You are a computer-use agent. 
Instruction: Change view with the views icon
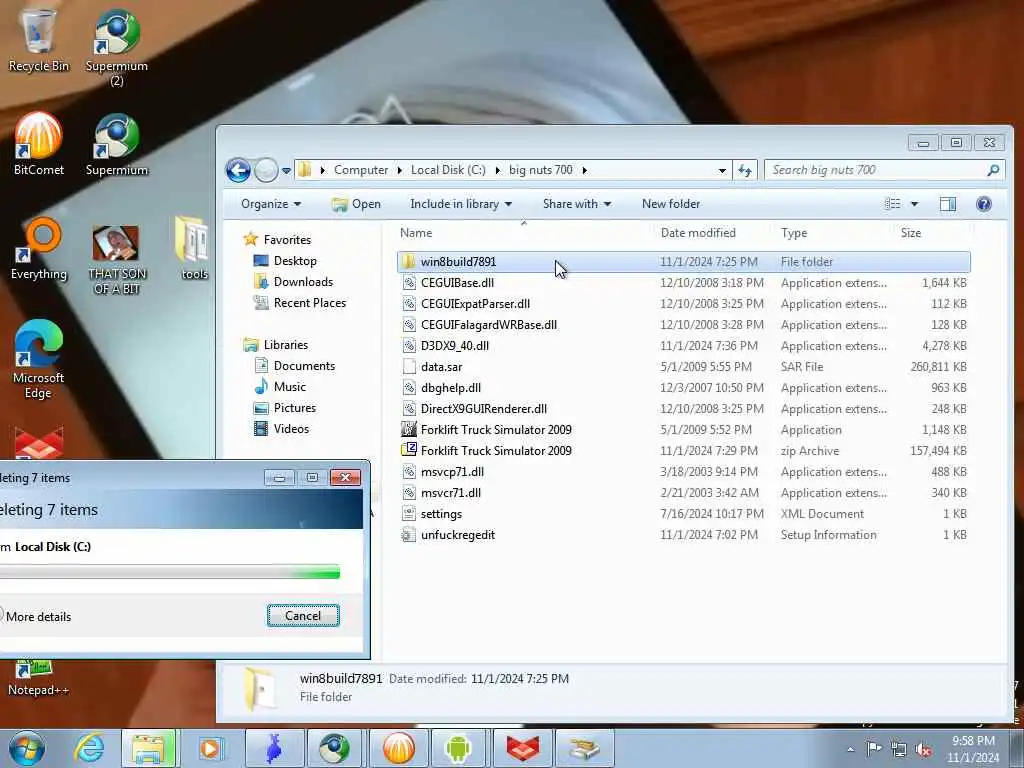pyautogui.click(x=892, y=204)
